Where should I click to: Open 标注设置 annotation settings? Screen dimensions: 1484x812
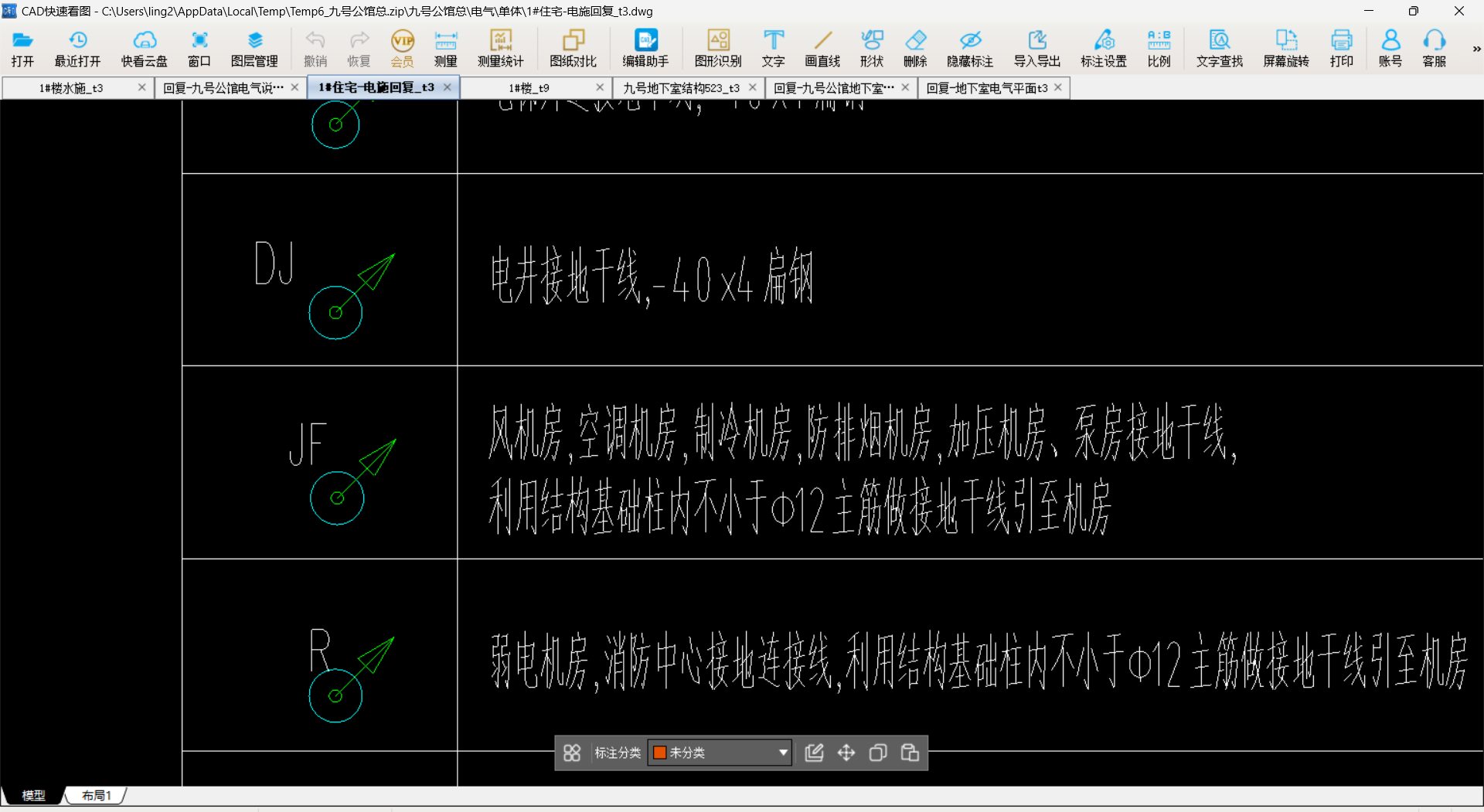(x=1104, y=49)
